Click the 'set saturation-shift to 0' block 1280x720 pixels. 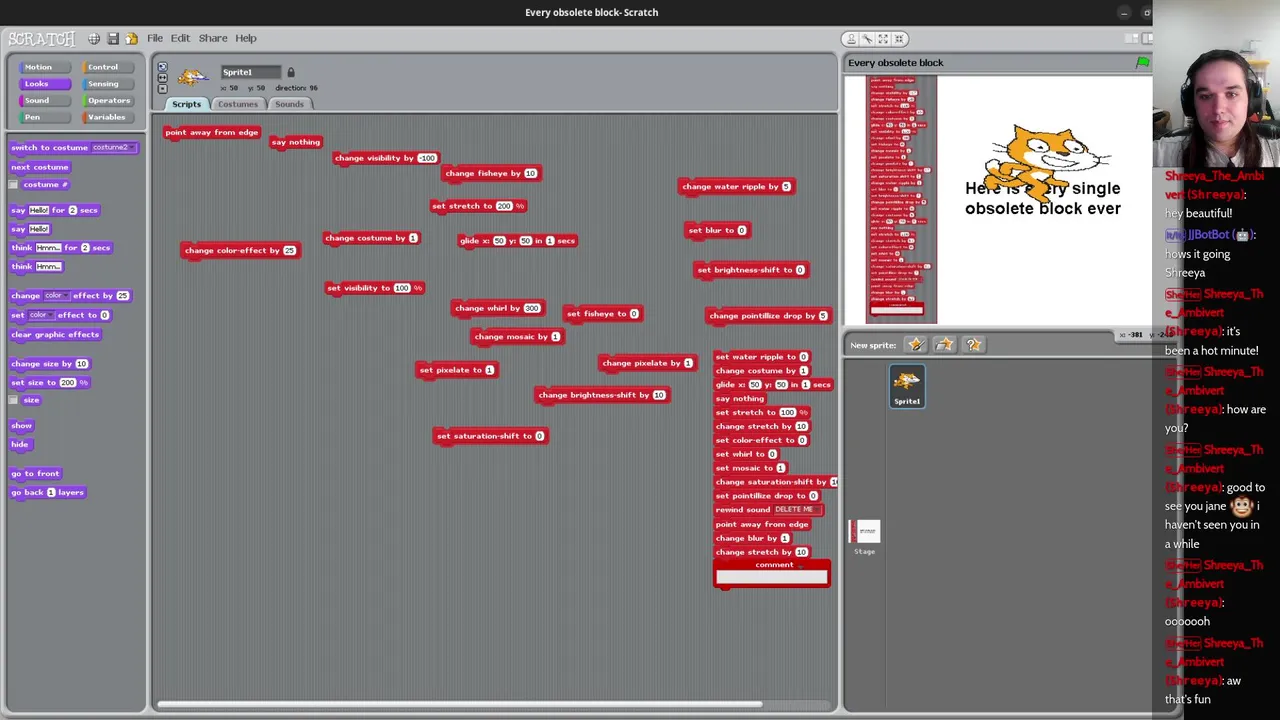(x=490, y=436)
